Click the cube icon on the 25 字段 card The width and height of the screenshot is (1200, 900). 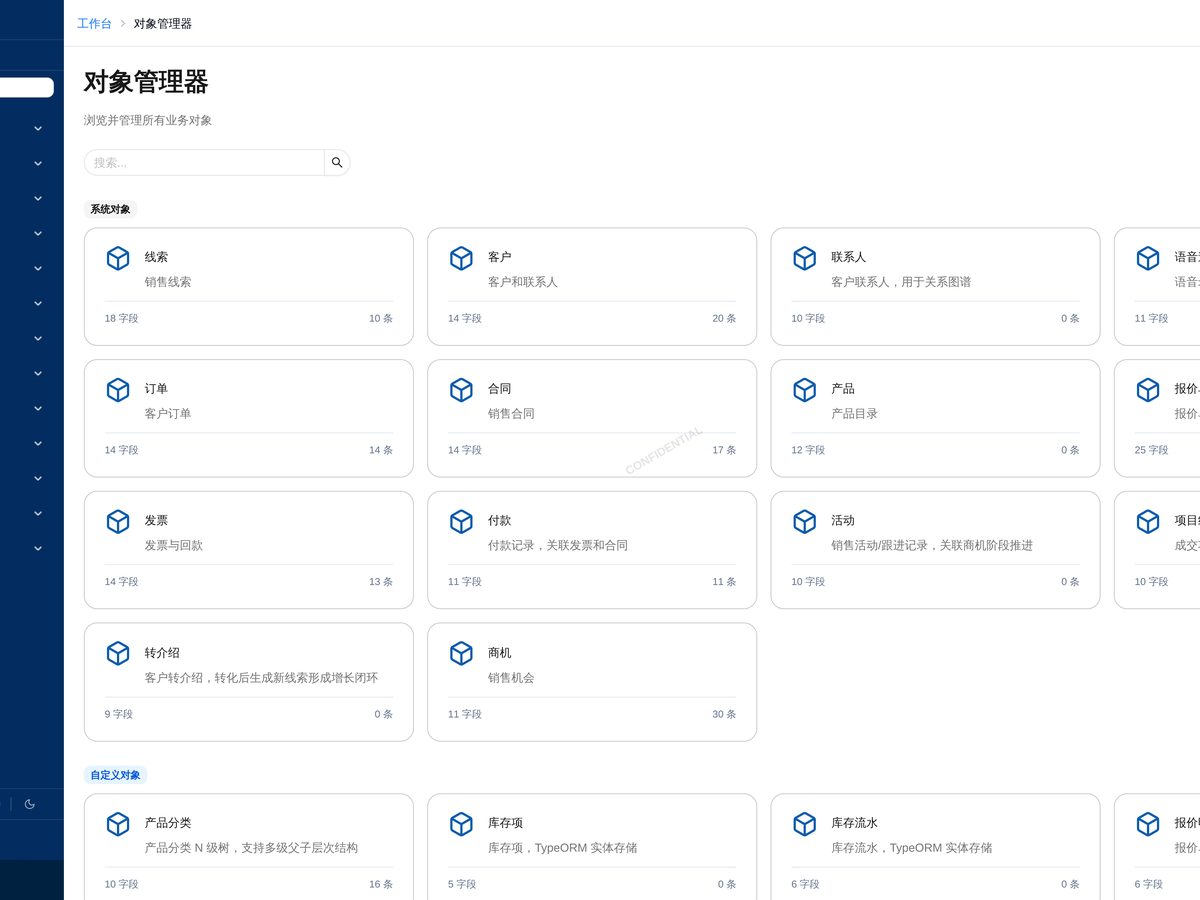click(1148, 390)
